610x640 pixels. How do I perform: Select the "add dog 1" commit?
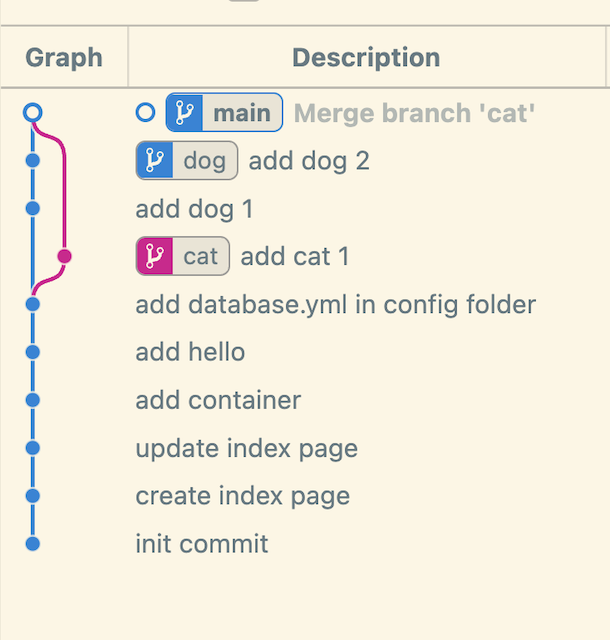[194, 209]
